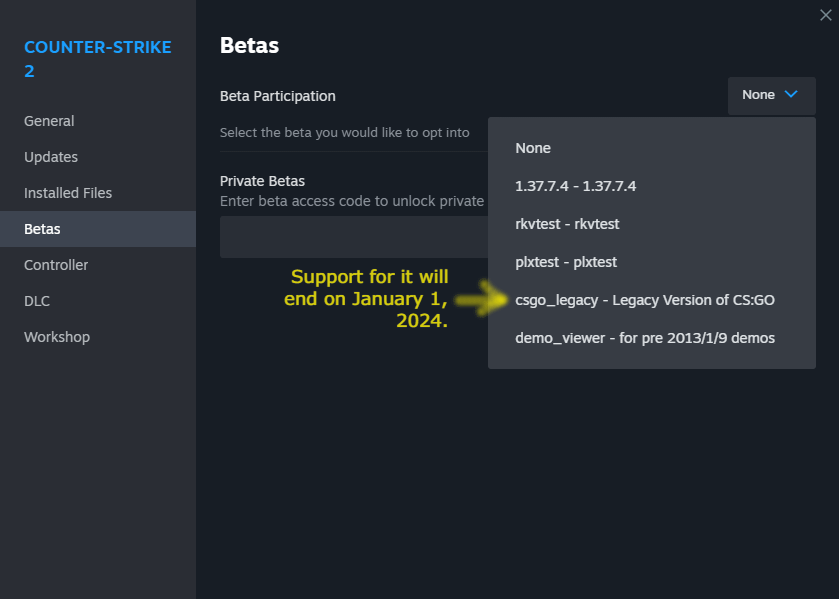Viewport: 839px width, 599px height.
Task: Select the Betas sidebar item
Action: 42,229
